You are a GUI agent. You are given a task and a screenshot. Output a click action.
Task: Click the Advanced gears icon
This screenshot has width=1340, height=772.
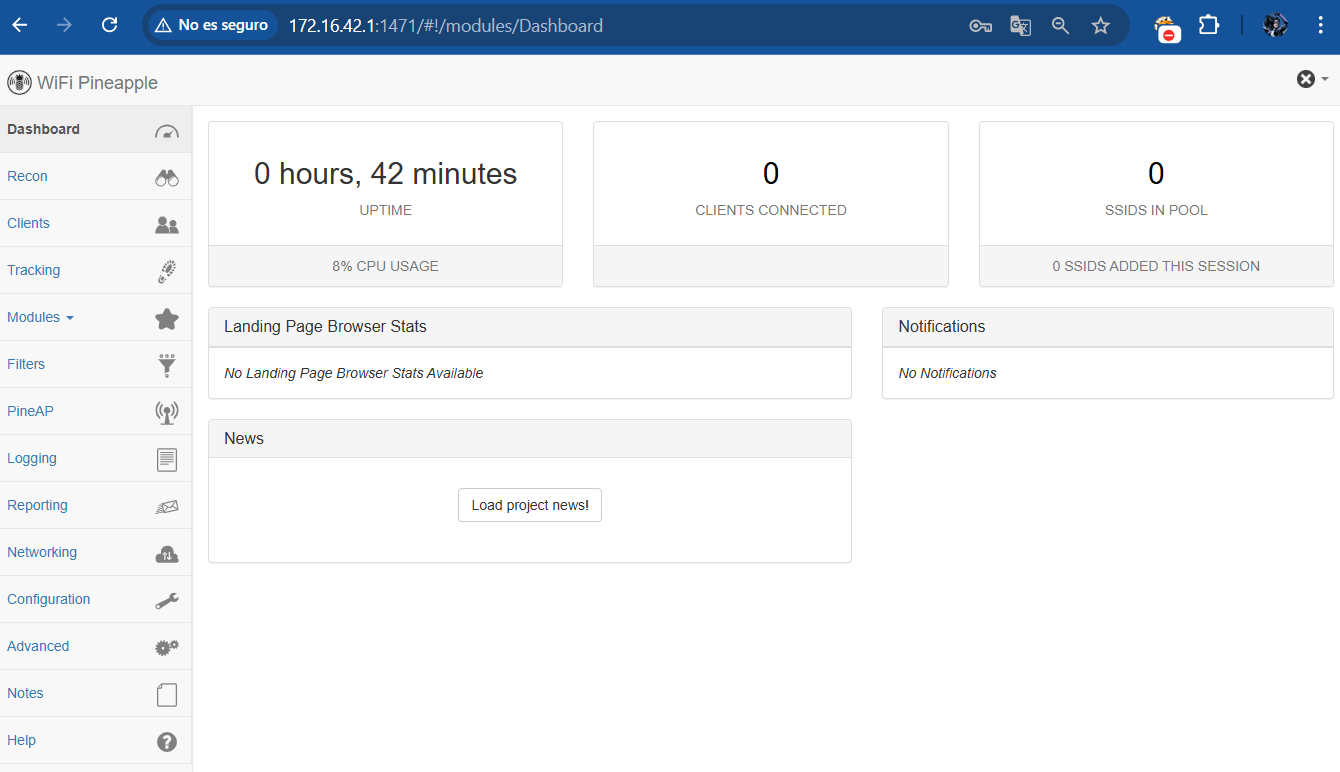[167, 647]
